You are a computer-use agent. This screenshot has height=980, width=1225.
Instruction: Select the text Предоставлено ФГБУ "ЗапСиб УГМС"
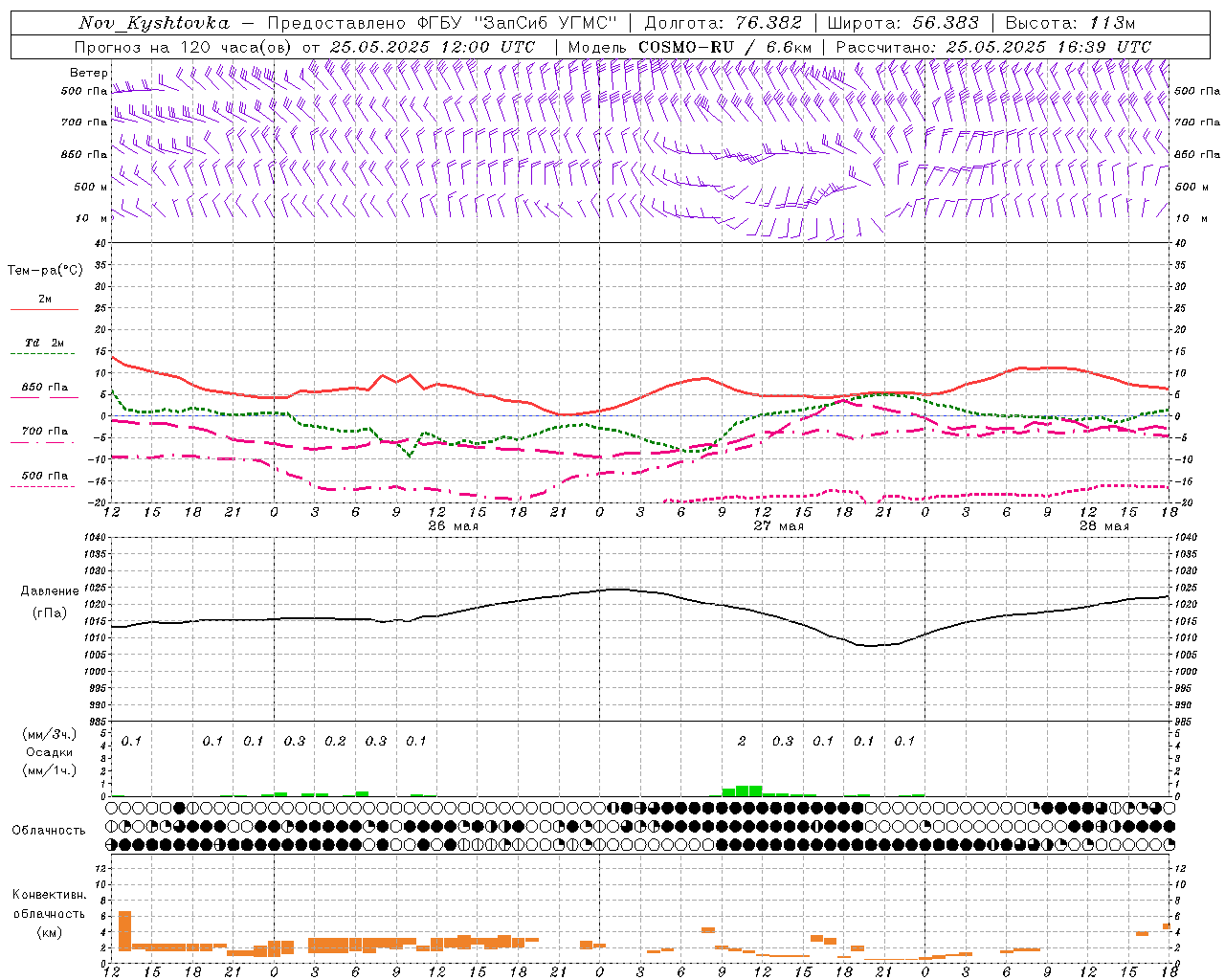pyautogui.click(x=443, y=23)
